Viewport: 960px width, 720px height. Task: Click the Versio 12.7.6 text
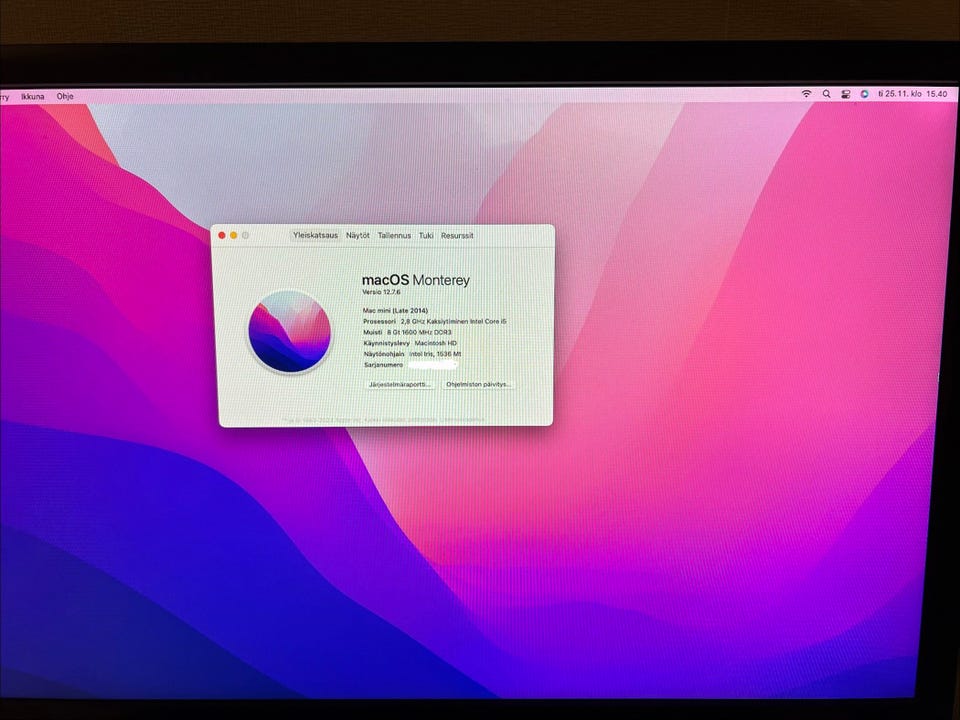pos(381,292)
